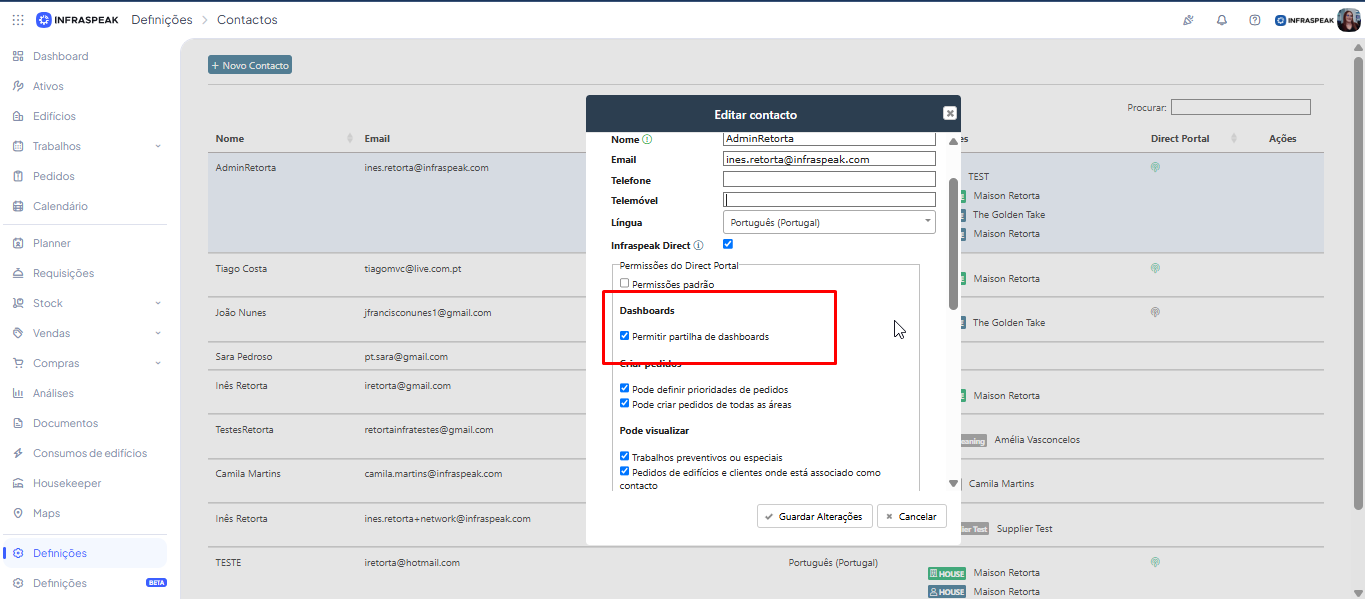Click Direct Portal icon in João Nunes row
Screen dimensions: 1365x599
pyautogui.click(x=1155, y=312)
